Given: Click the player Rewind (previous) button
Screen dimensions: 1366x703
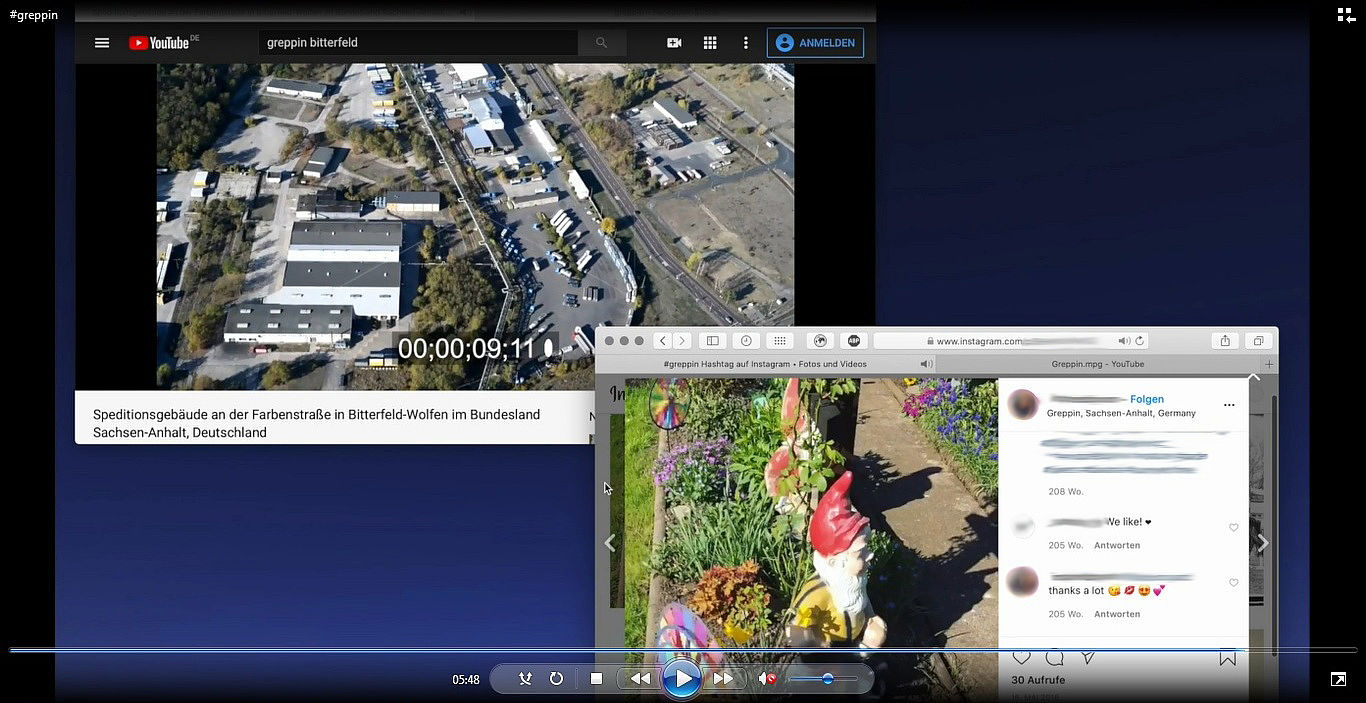Looking at the screenshot, I should click(x=640, y=679).
